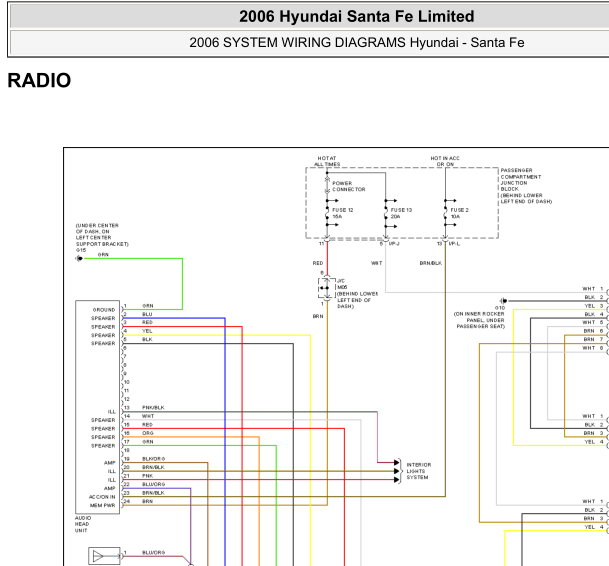Viewport: 609px width, 566px height.
Task: Click the 'ORG' wire label at pin 16
Action: tap(148, 433)
